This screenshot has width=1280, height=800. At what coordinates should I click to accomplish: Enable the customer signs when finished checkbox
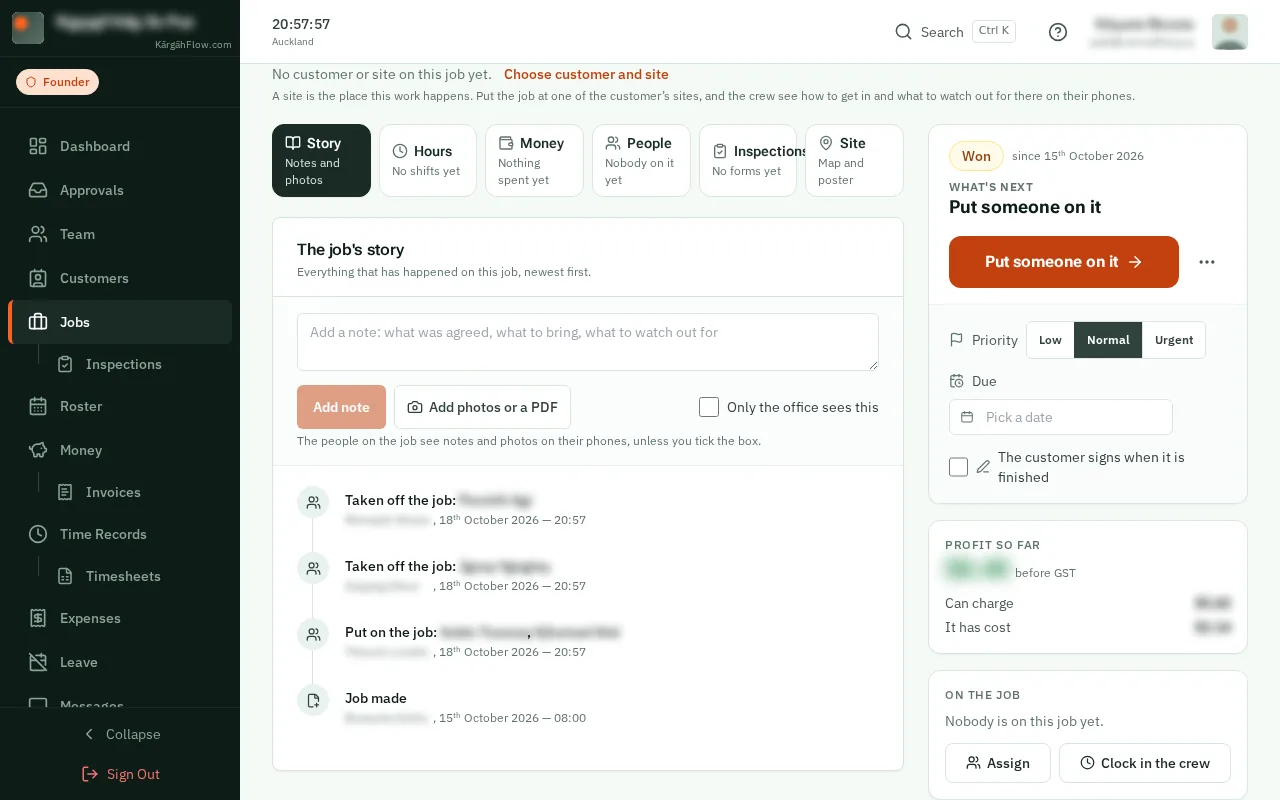pyautogui.click(x=958, y=467)
